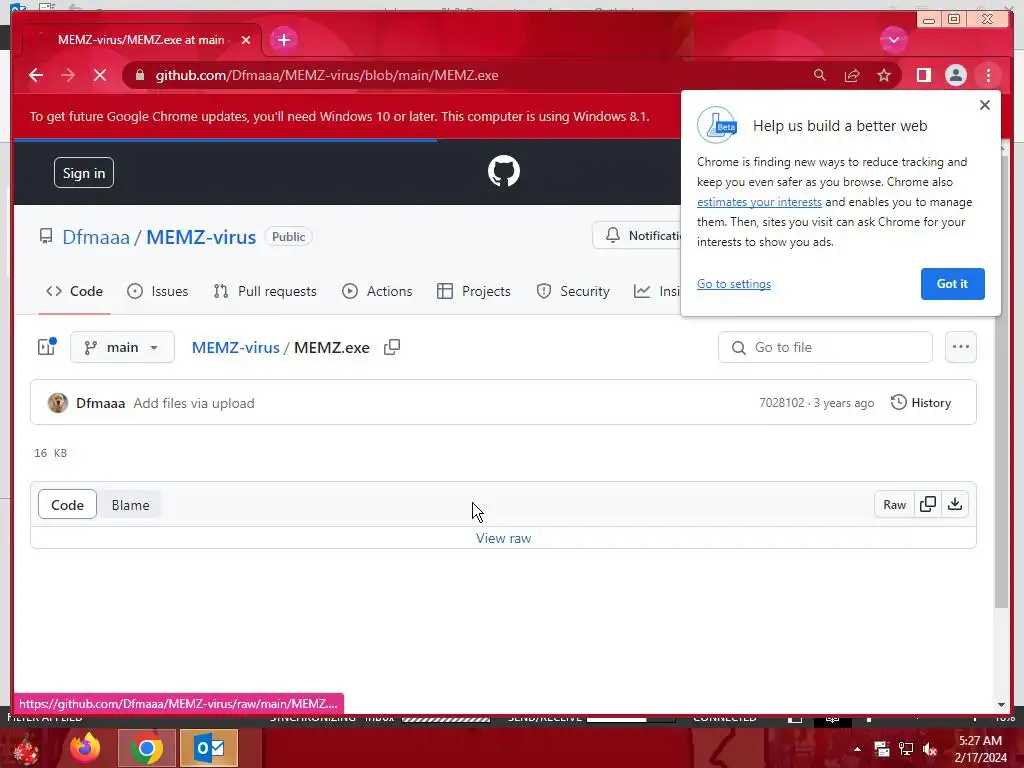This screenshot has height=768, width=1024.
Task: Open the partially hidden Insights tab
Action: tap(657, 291)
